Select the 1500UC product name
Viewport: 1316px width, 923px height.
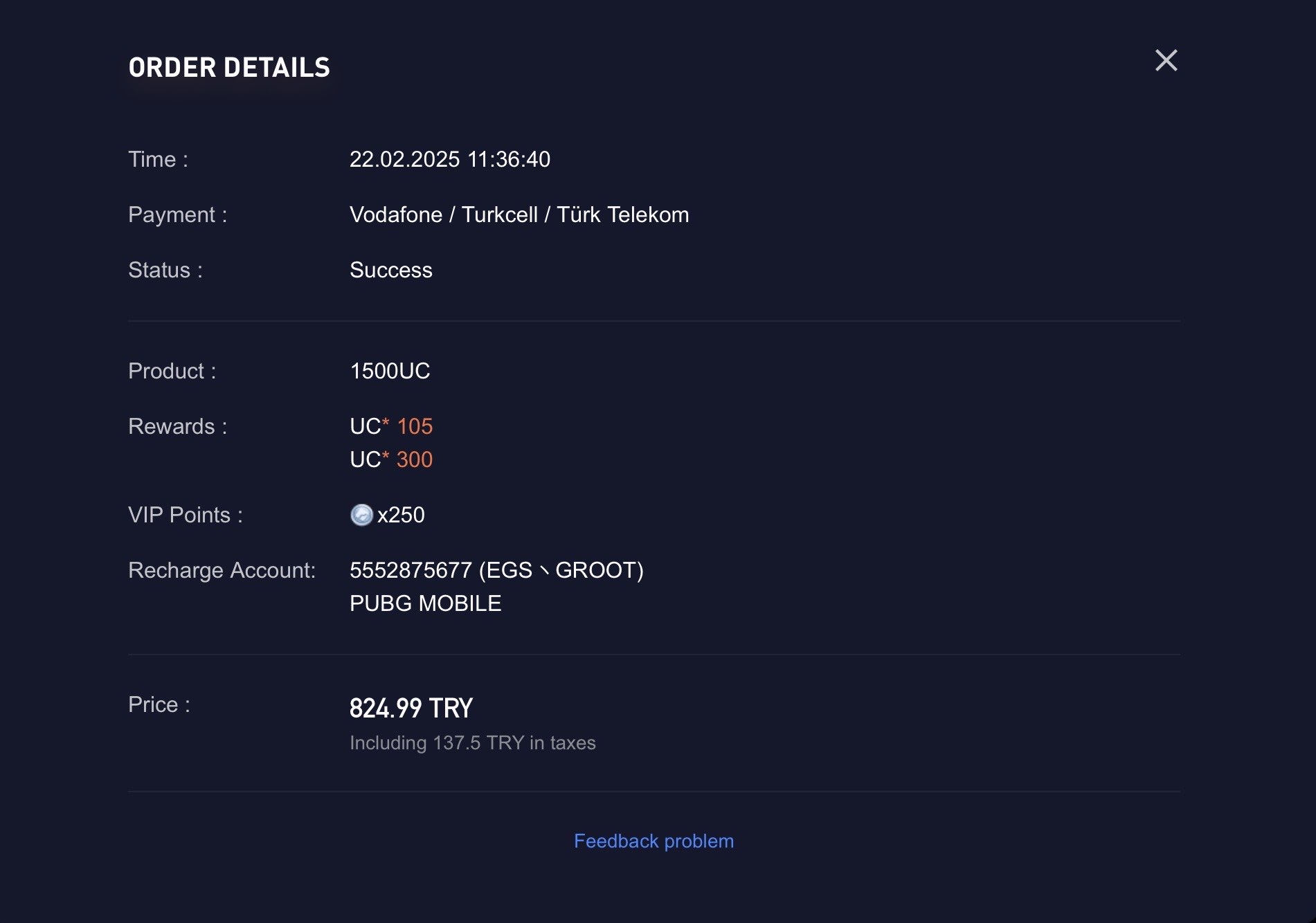pyautogui.click(x=390, y=371)
